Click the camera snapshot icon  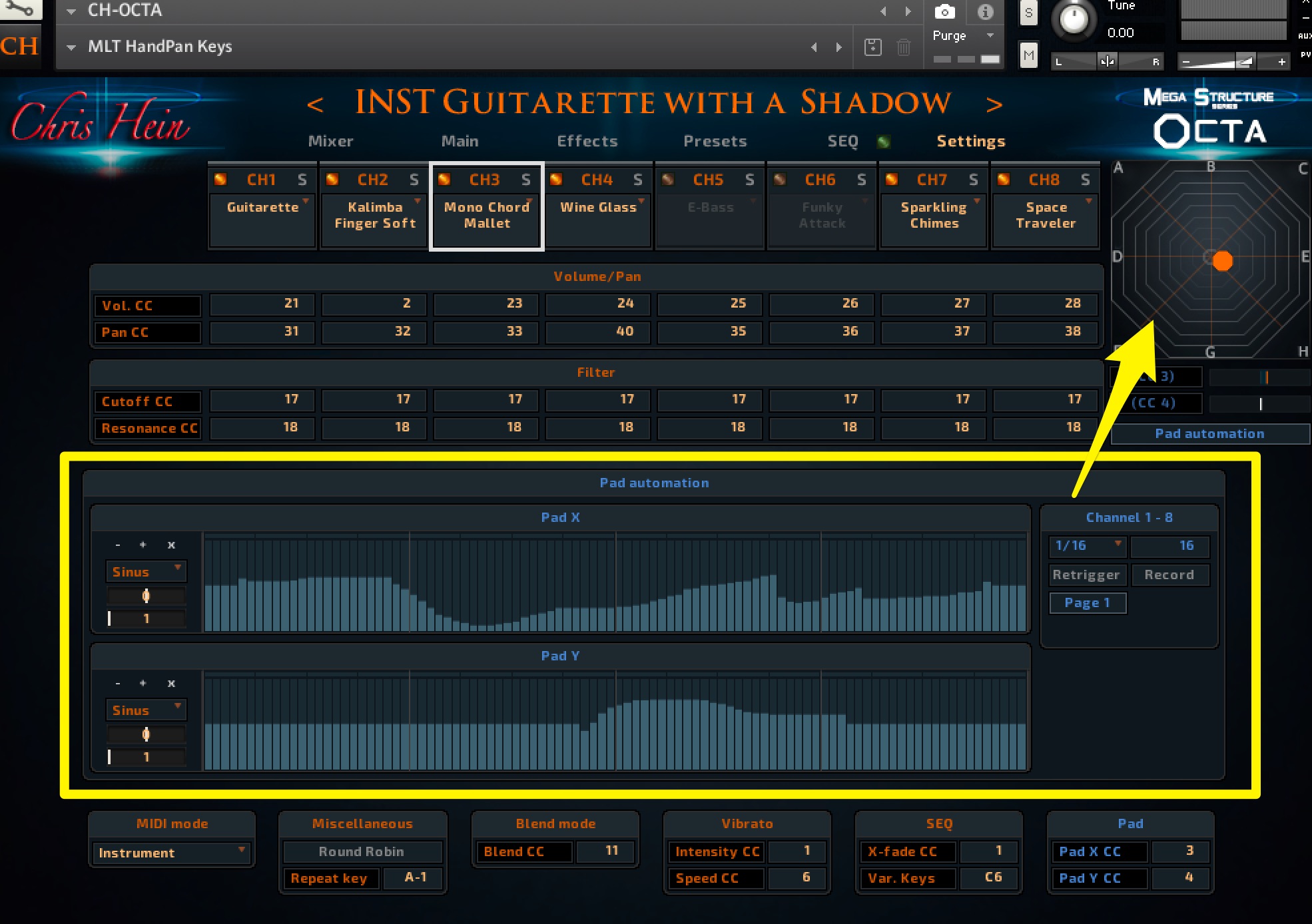(x=944, y=11)
